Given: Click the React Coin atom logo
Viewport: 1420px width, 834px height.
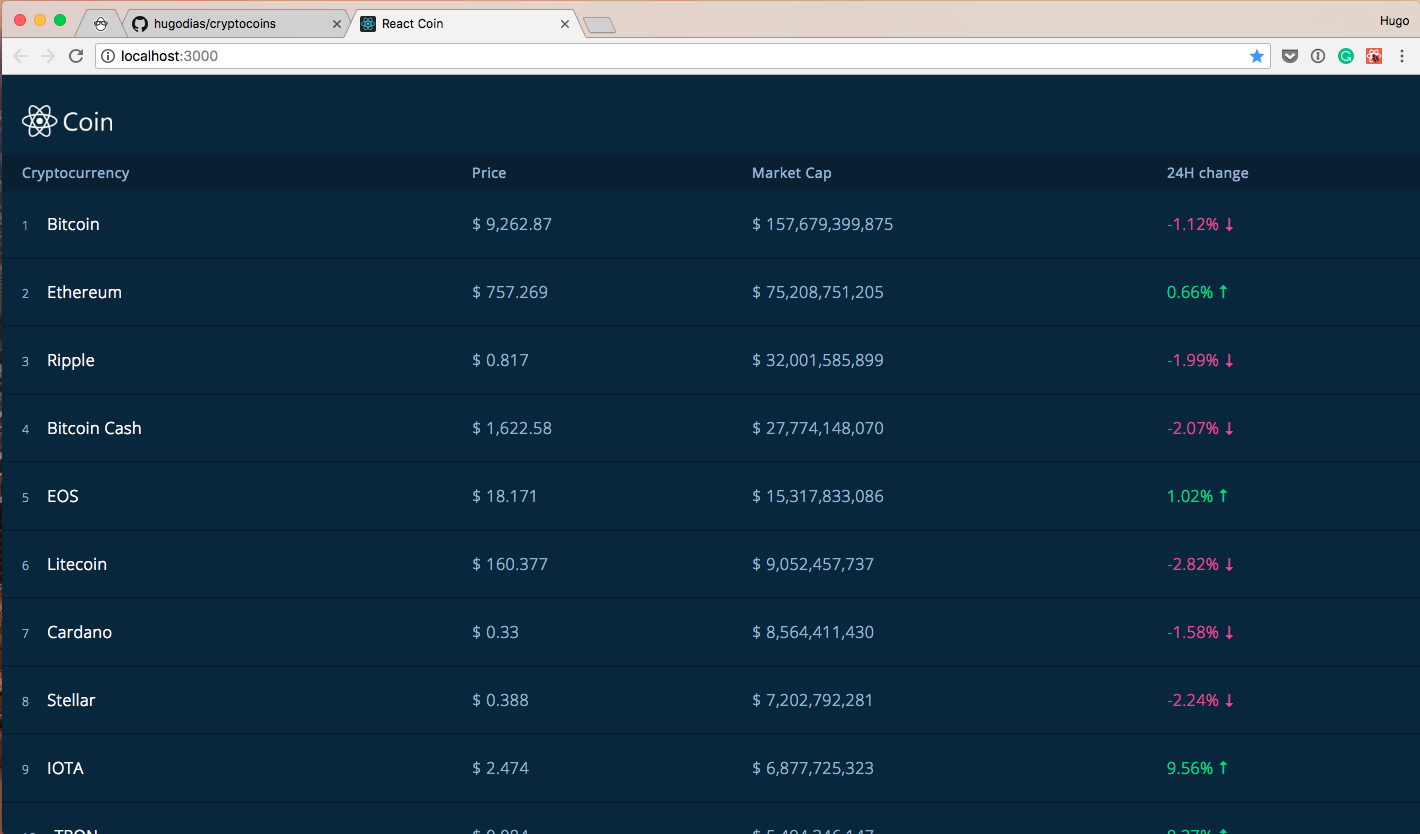Looking at the screenshot, I should click(x=39, y=121).
